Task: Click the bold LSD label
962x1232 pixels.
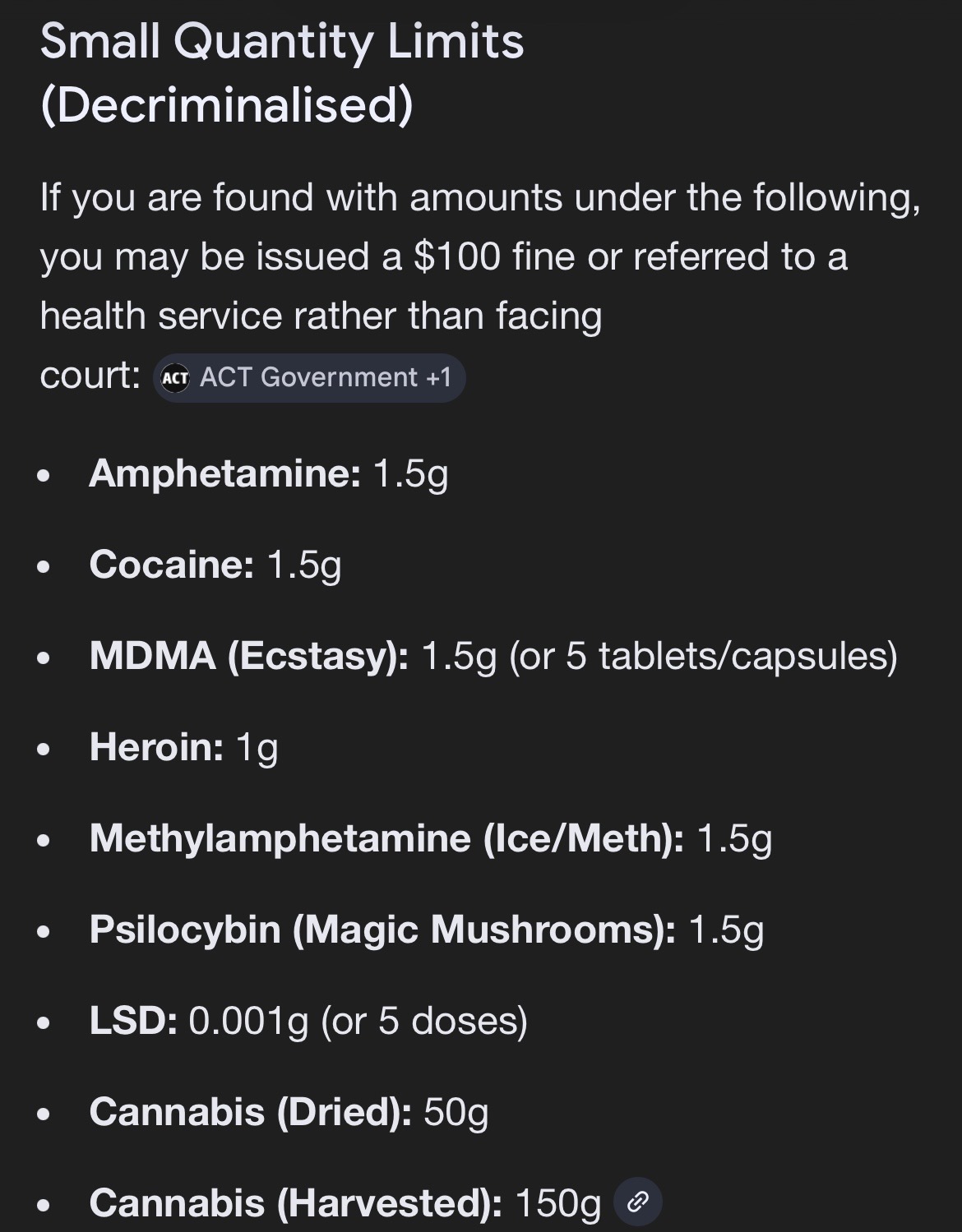Action: coord(132,1021)
